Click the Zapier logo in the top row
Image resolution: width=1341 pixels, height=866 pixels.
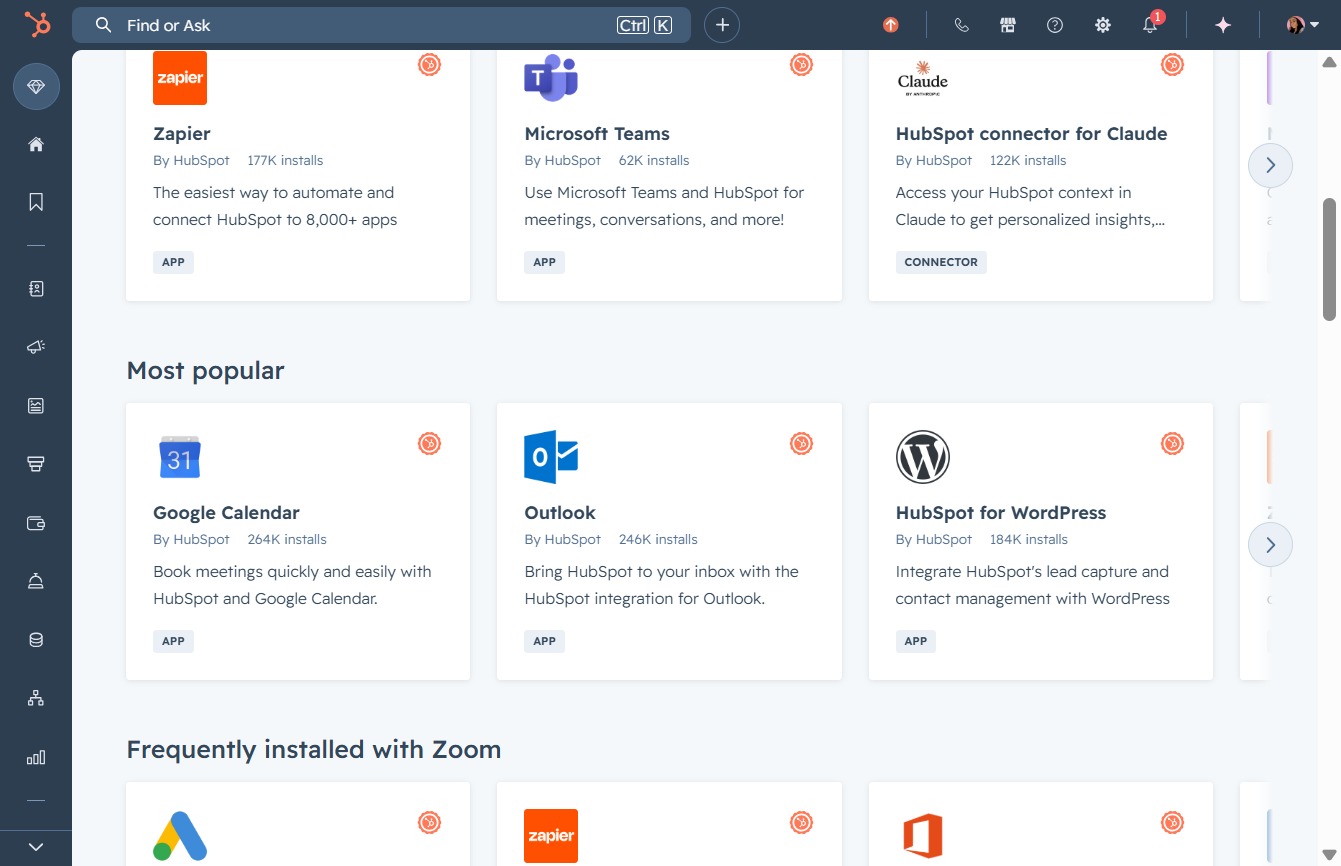coord(180,78)
